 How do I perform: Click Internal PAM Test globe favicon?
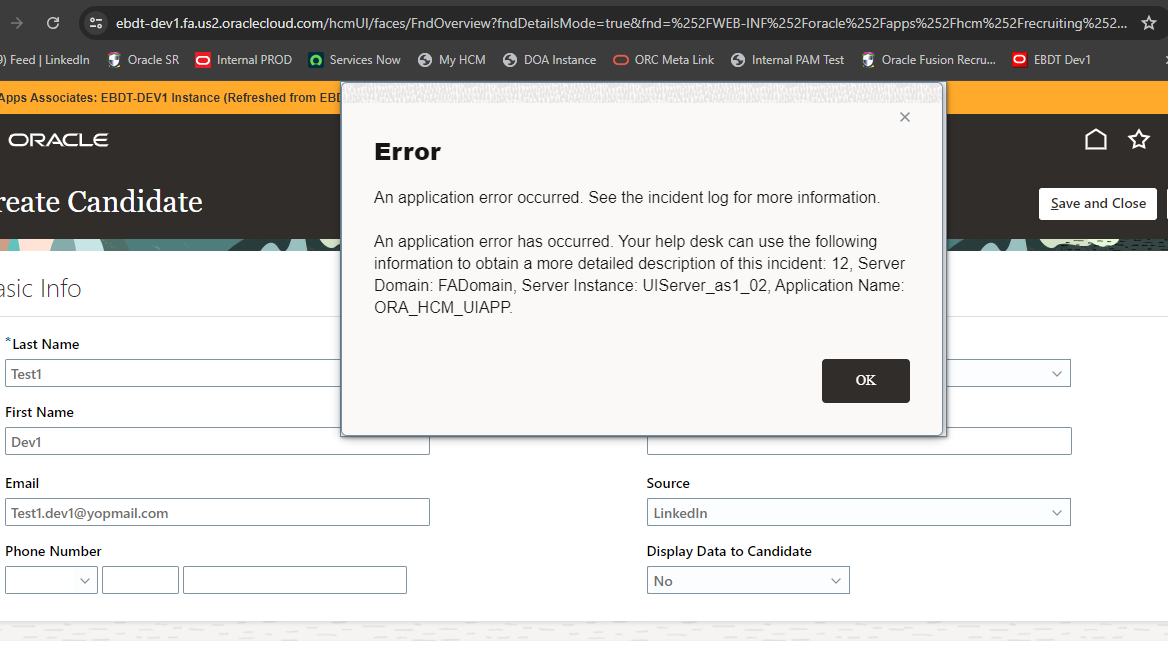point(737,60)
